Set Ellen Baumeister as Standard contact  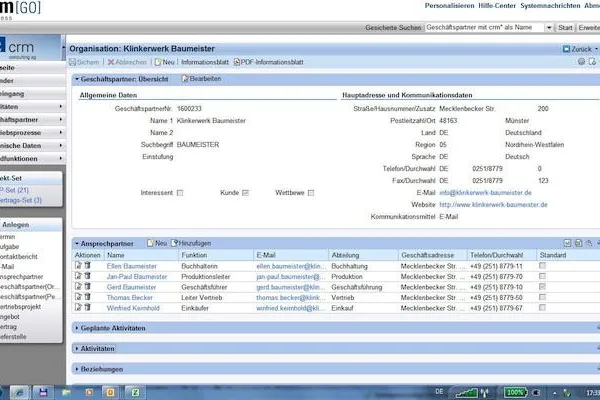[542, 265]
